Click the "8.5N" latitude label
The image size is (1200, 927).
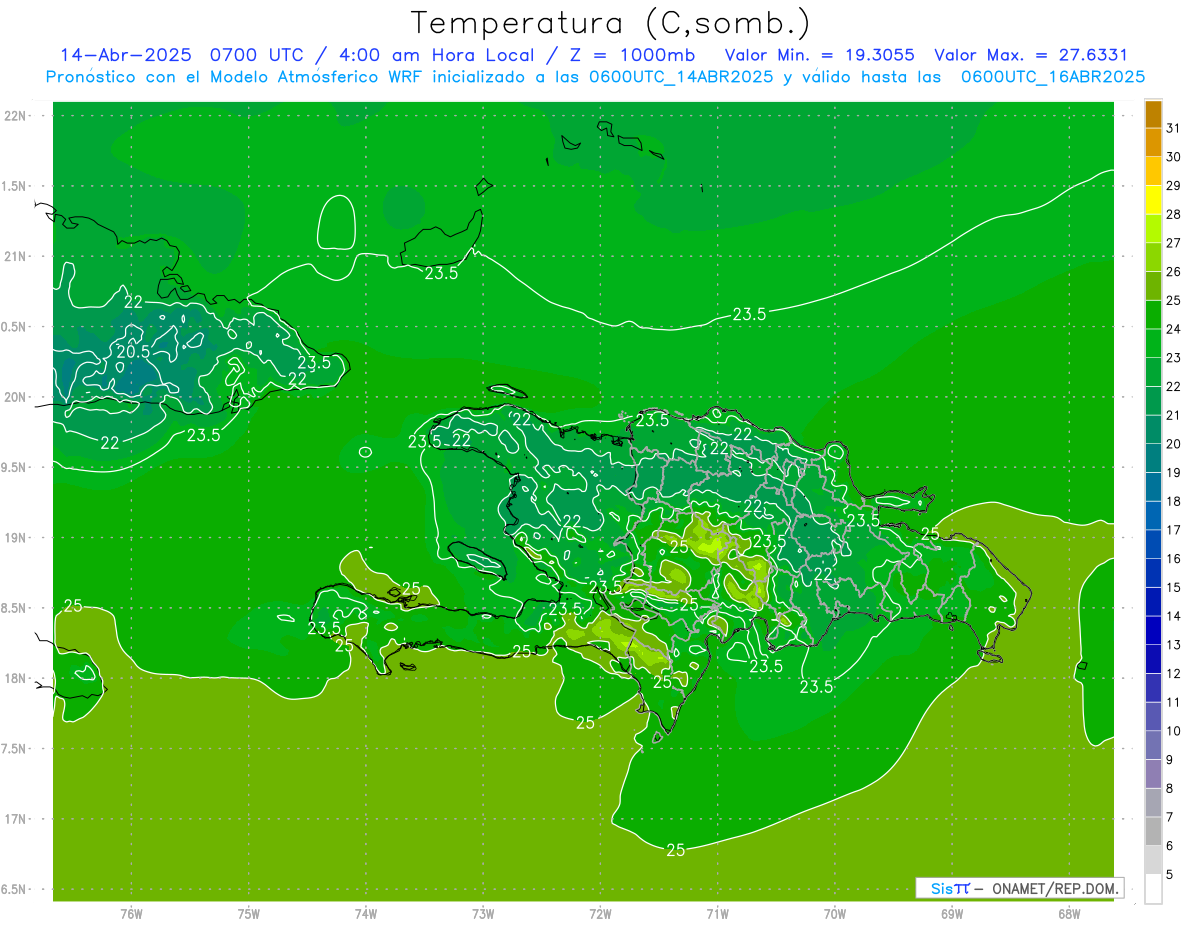click(x=14, y=608)
